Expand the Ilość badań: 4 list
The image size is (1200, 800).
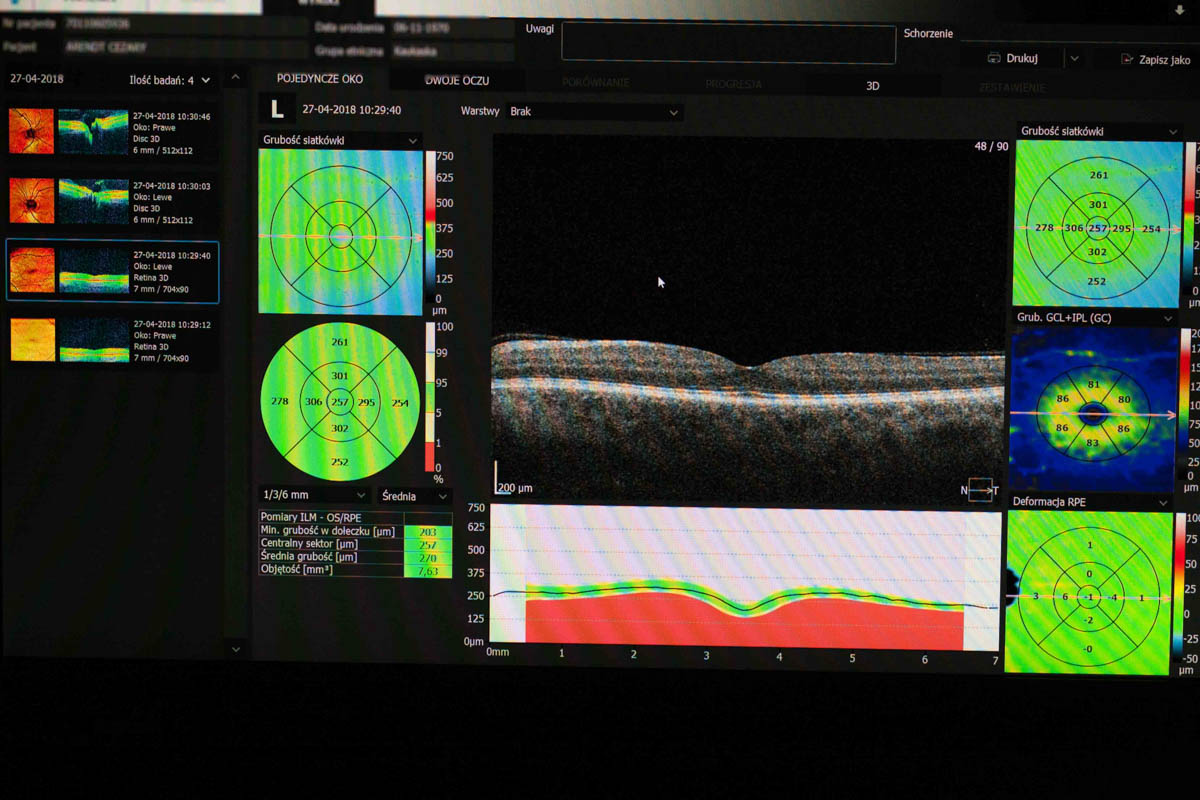pyautogui.click(x=205, y=80)
